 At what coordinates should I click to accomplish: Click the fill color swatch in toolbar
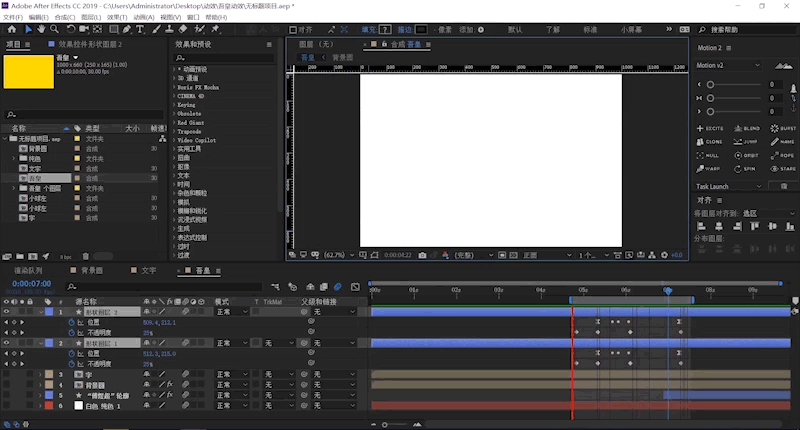coord(385,30)
